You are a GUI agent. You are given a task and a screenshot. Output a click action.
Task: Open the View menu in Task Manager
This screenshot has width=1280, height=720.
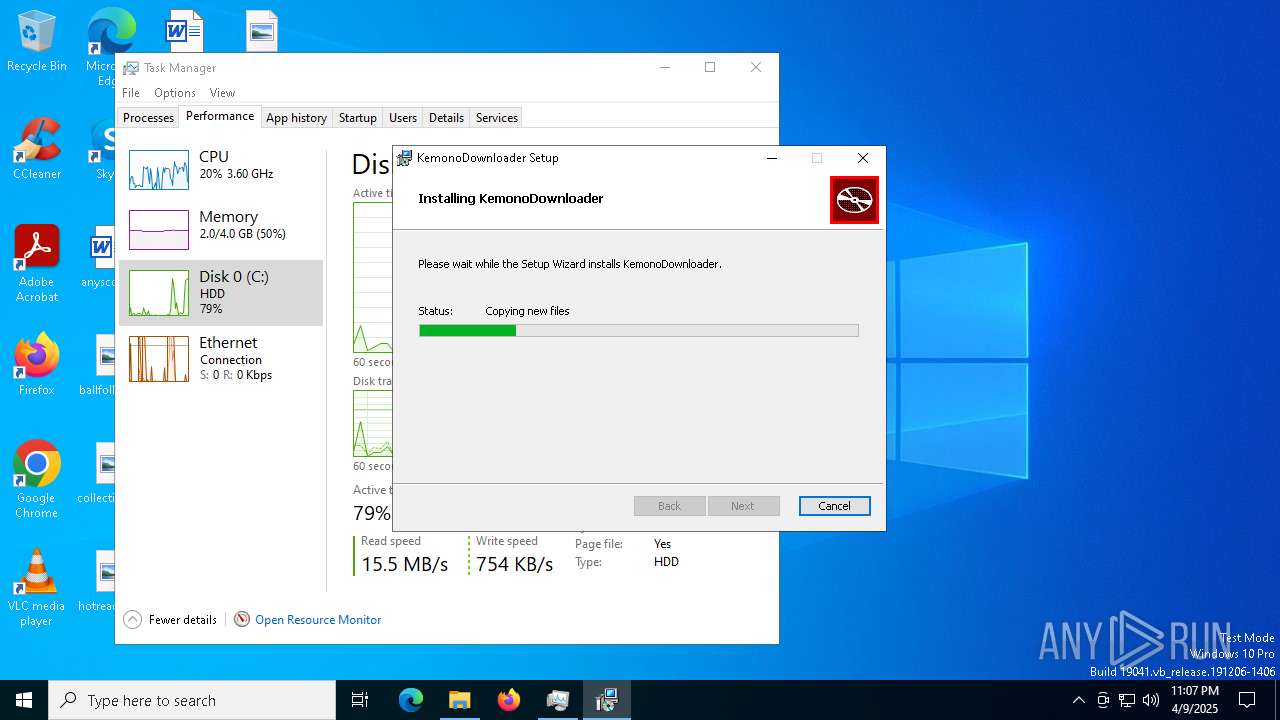[x=222, y=93]
